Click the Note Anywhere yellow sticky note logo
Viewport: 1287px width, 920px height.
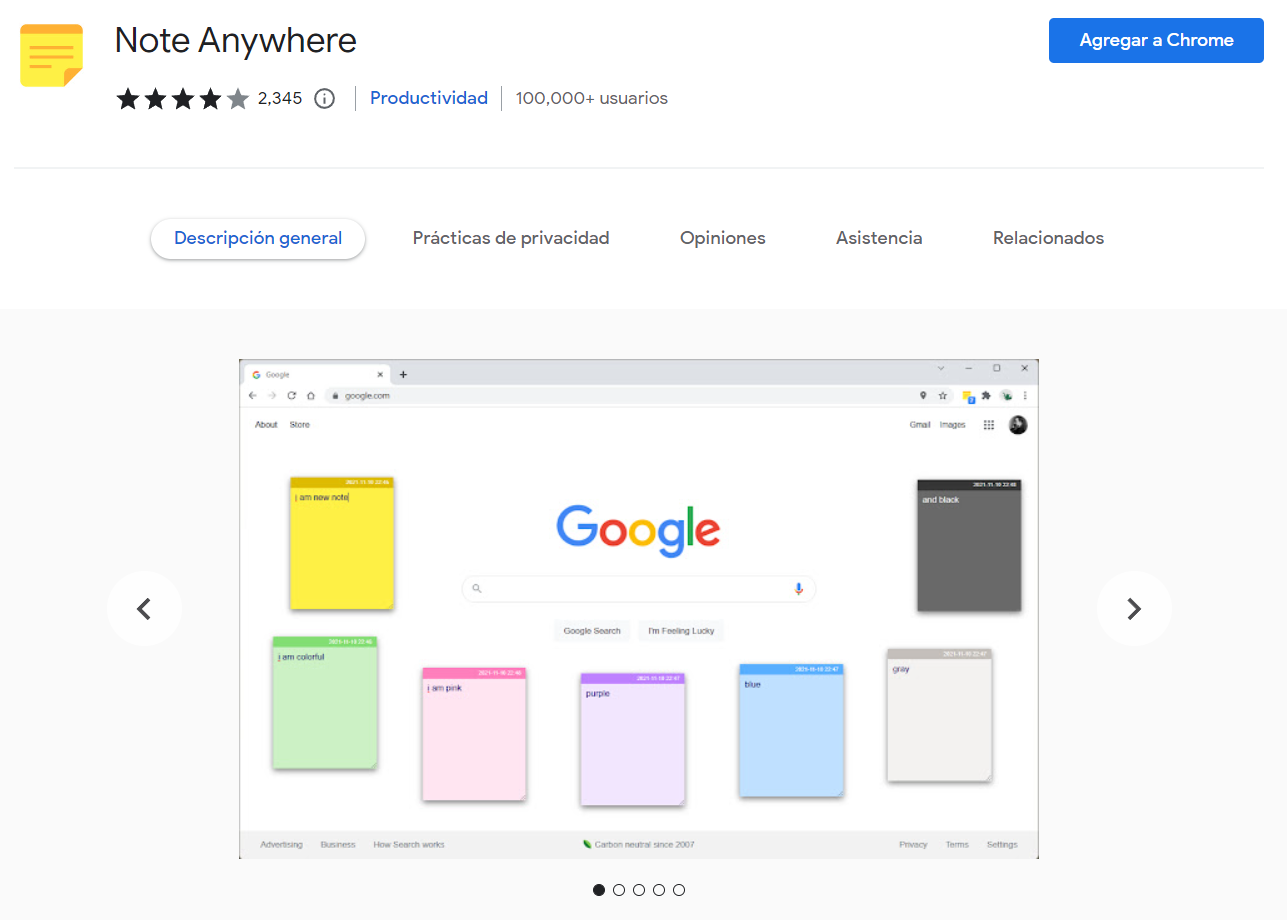51,56
